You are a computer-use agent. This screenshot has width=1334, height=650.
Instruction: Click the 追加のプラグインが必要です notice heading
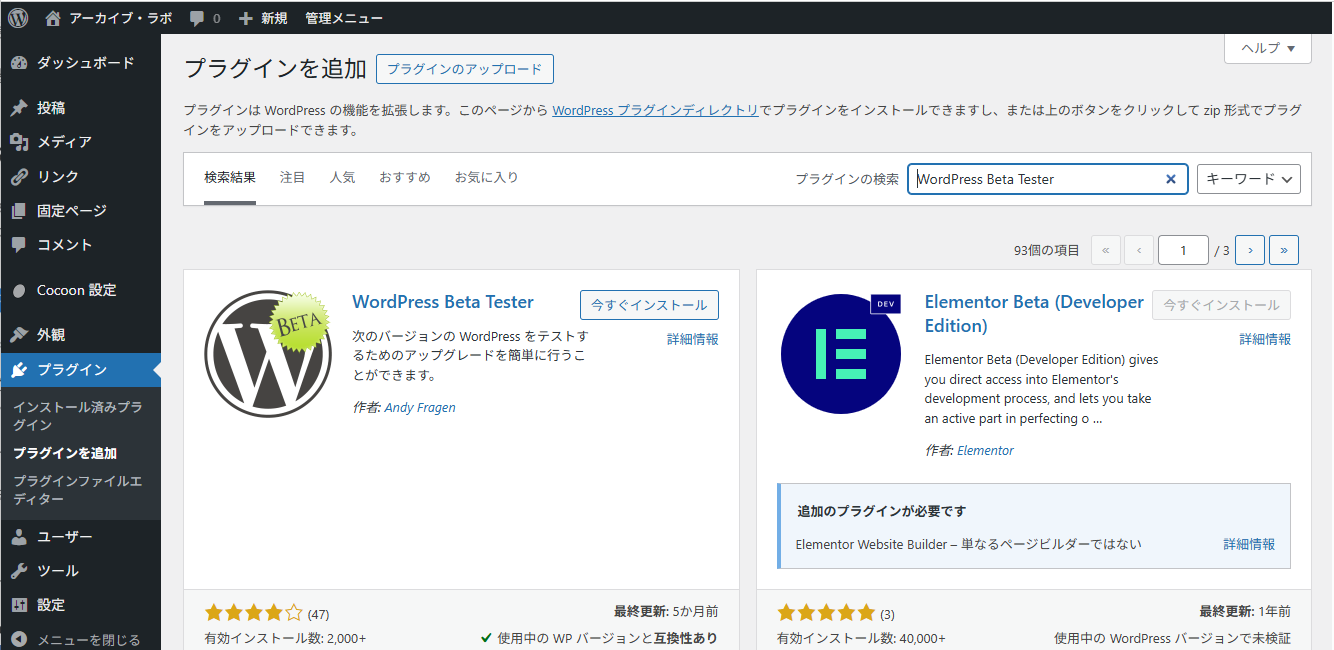[x=882, y=511]
